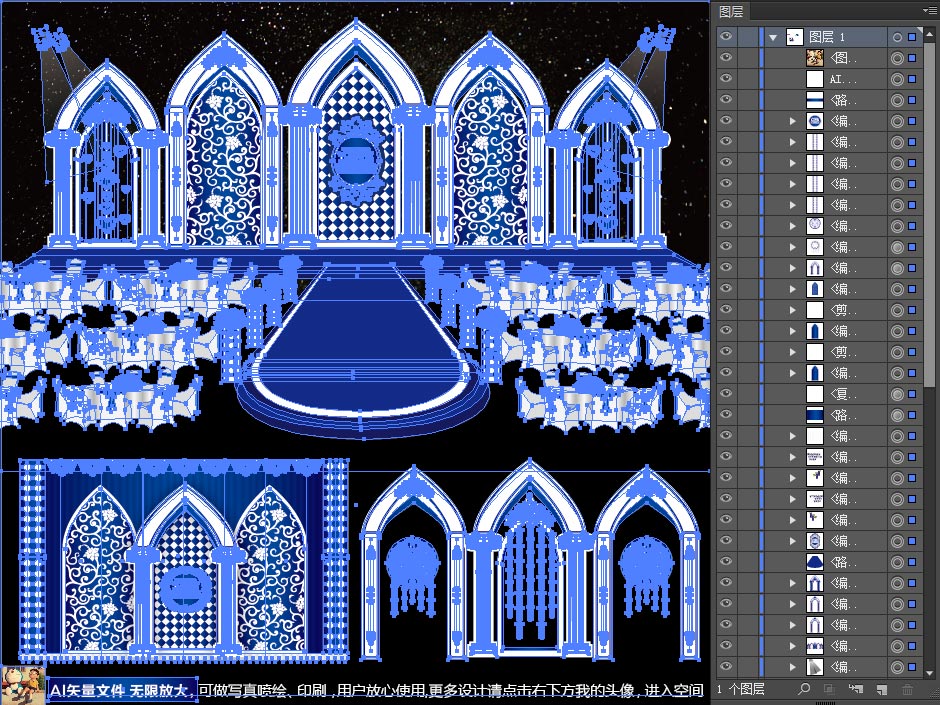940x705 pixels.
Task: Select the 图层 1 layer name
Action: click(x=827, y=37)
